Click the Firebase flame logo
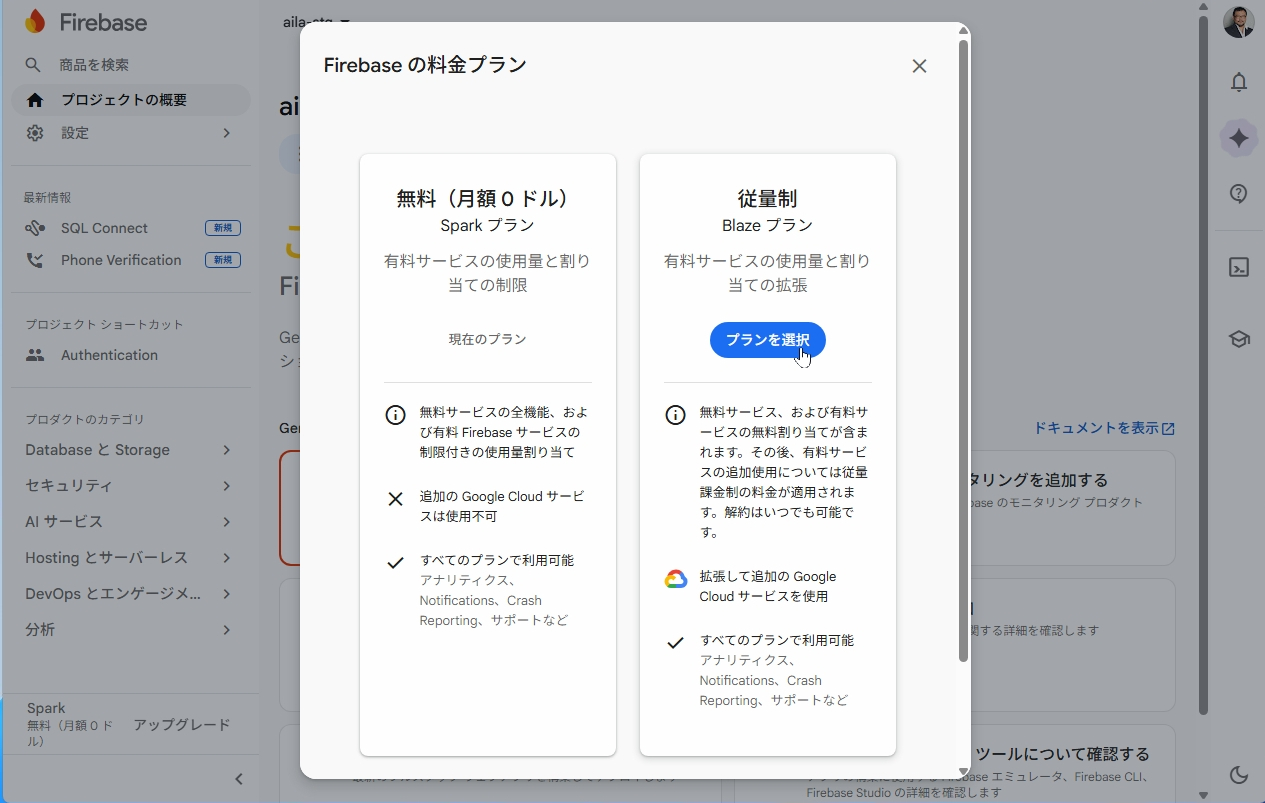 pos(35,21)
